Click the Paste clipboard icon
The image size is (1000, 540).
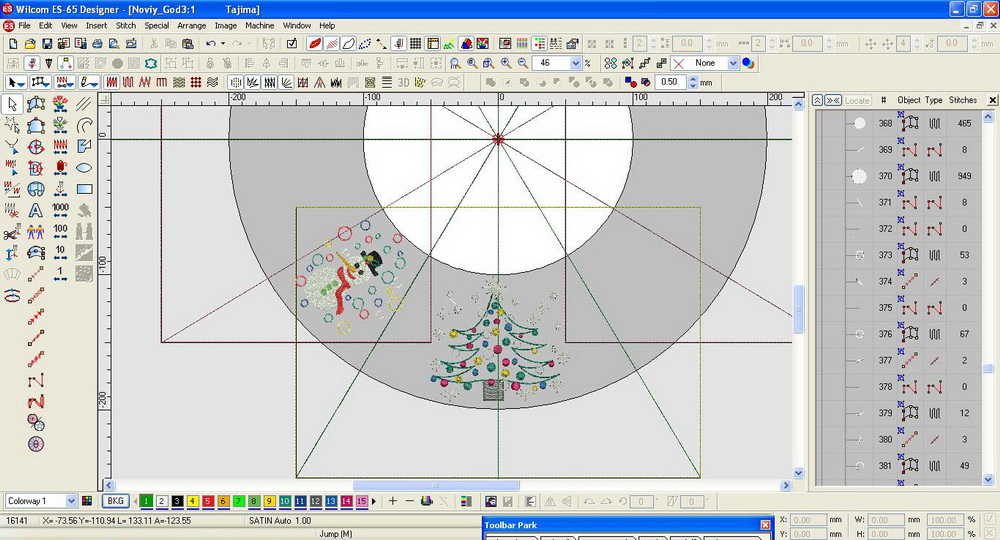(x=188, y=44)
